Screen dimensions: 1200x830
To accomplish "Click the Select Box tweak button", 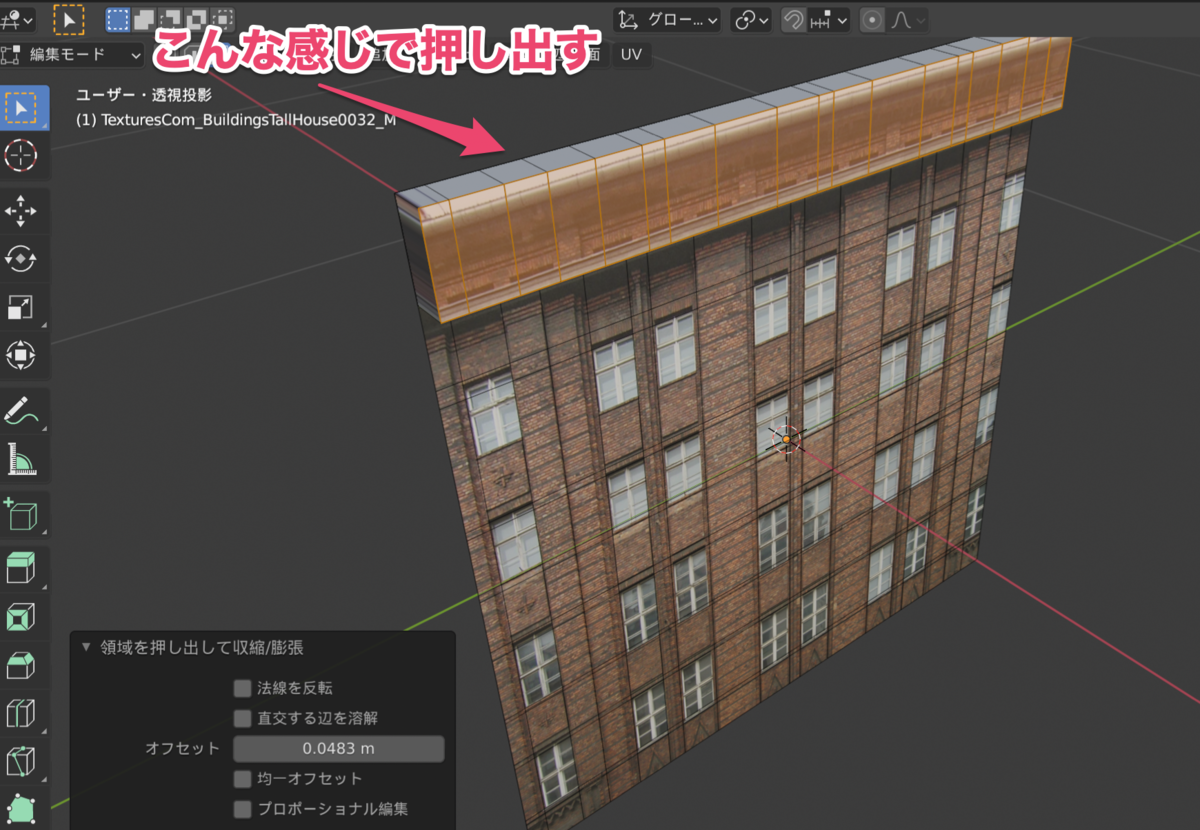I will click(x=68, y=17).
